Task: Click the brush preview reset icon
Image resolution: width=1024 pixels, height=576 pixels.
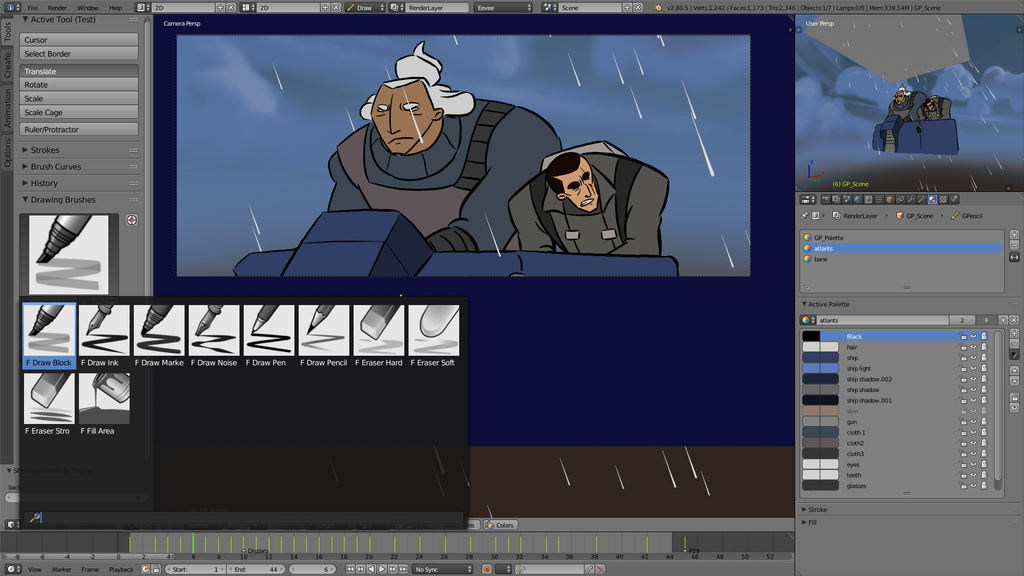Action: [x=131, y=220]
